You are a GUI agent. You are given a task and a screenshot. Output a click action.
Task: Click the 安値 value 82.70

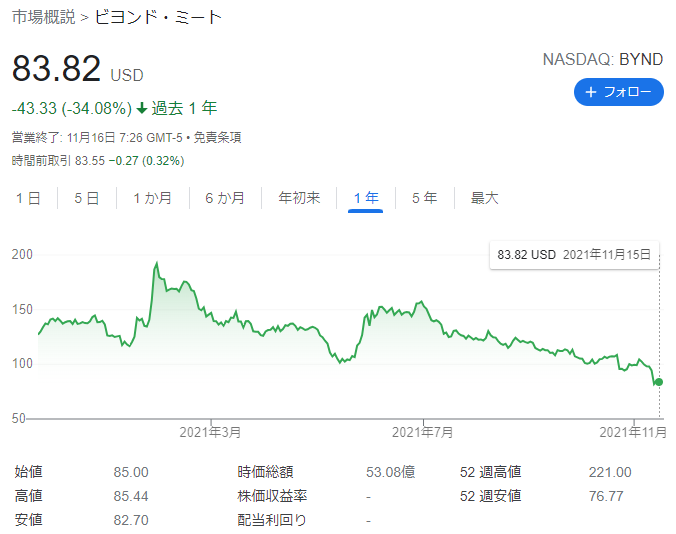click(131, 520)
